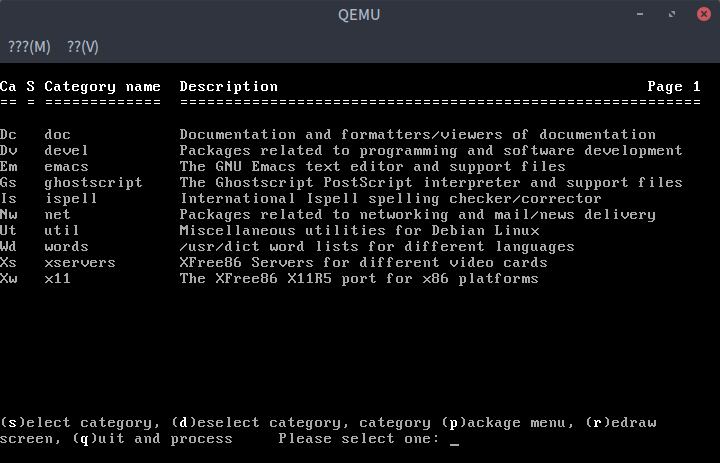Click the prompt cursor after 'Please select one:'
720x463 pixels.
pos(454,439)
